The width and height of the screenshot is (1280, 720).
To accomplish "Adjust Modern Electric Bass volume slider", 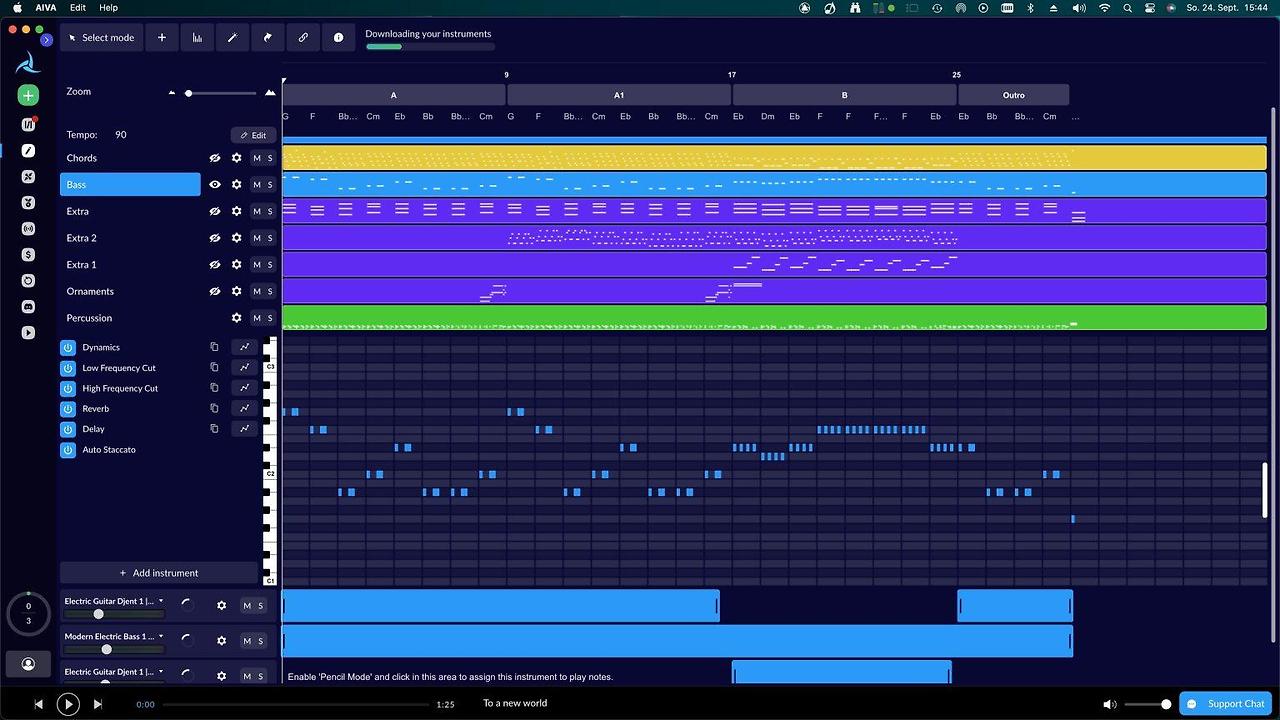I will tap(106, 649).
